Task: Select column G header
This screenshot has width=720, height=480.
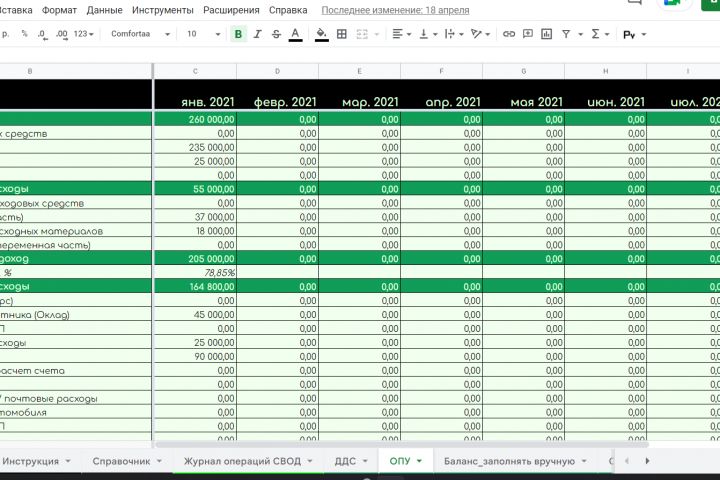Action: click(x=523, y=71)
